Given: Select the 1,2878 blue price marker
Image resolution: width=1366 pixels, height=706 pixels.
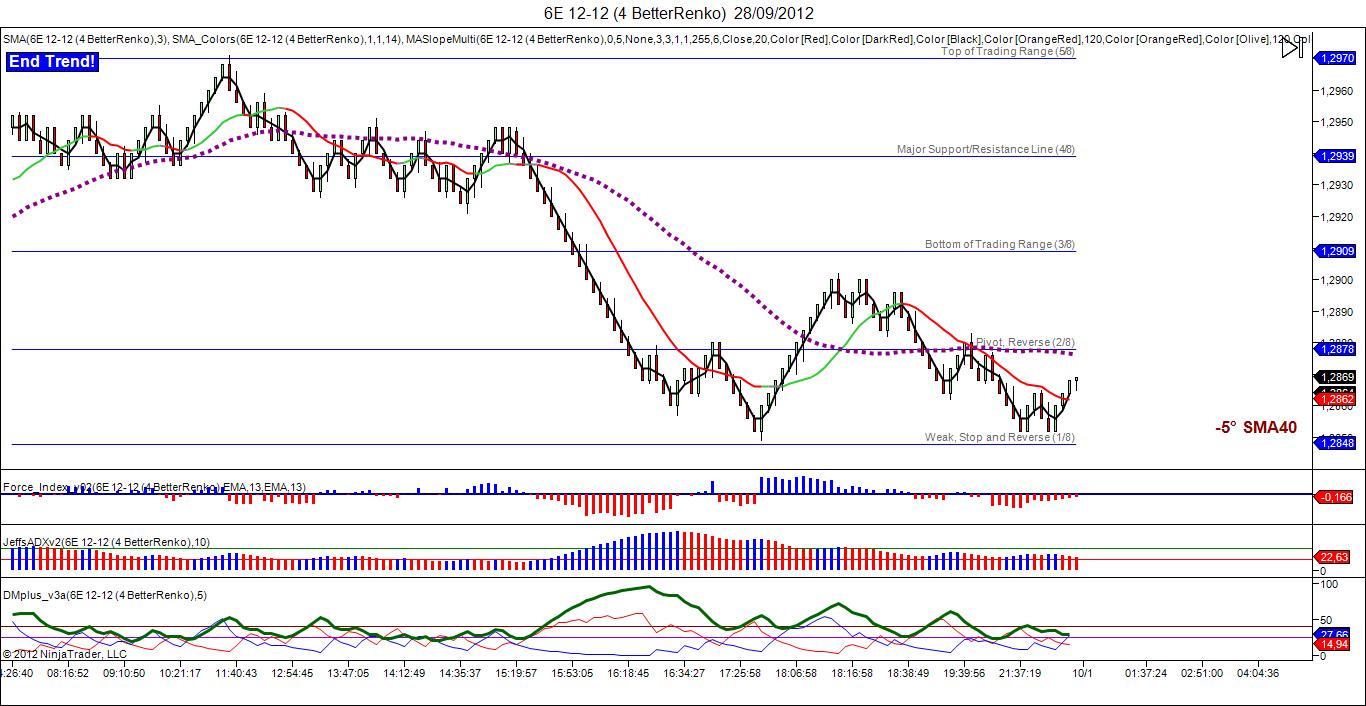Looking at the screenshot, I should pos(1335,348).
